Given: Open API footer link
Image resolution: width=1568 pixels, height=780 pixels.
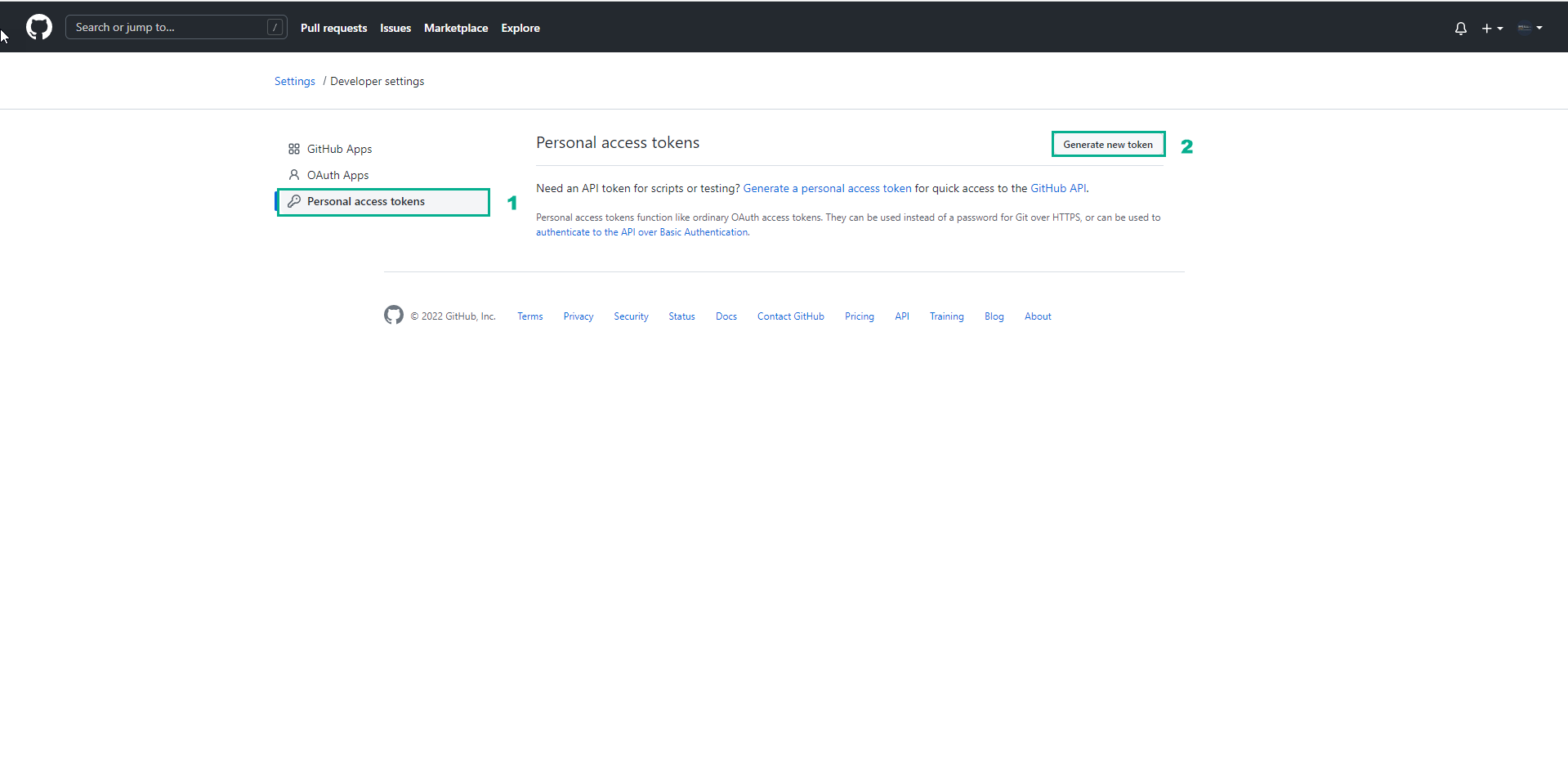Looking at the screenshot, I should click(902, 316).
